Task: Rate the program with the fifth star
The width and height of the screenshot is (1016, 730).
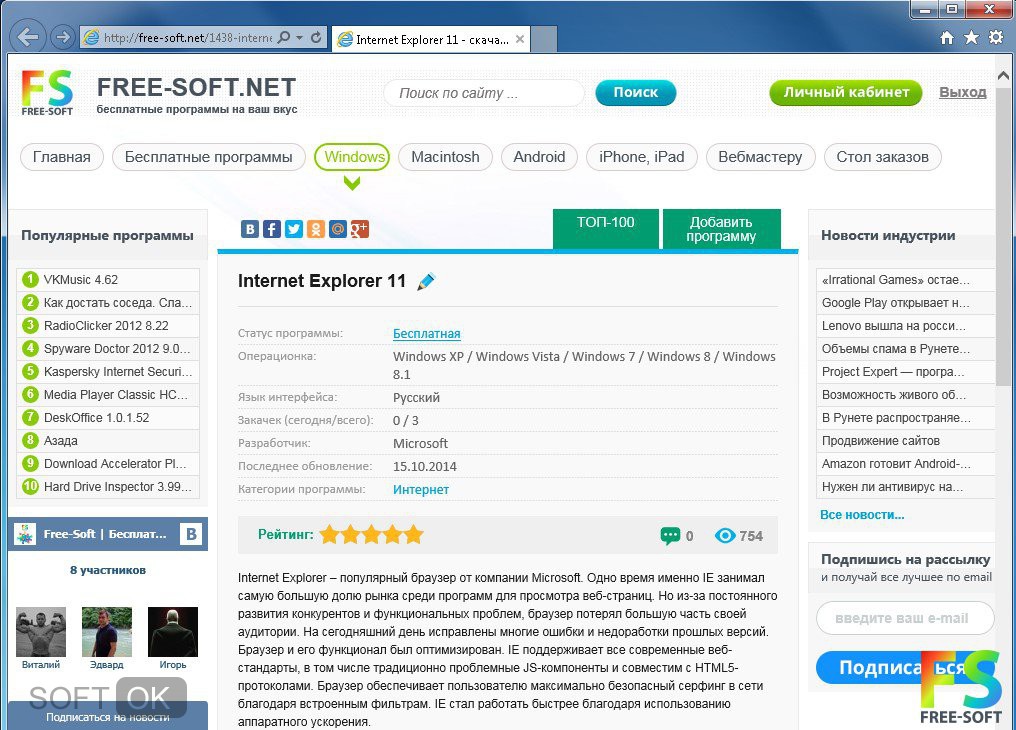Action: (x=413, y=535)
